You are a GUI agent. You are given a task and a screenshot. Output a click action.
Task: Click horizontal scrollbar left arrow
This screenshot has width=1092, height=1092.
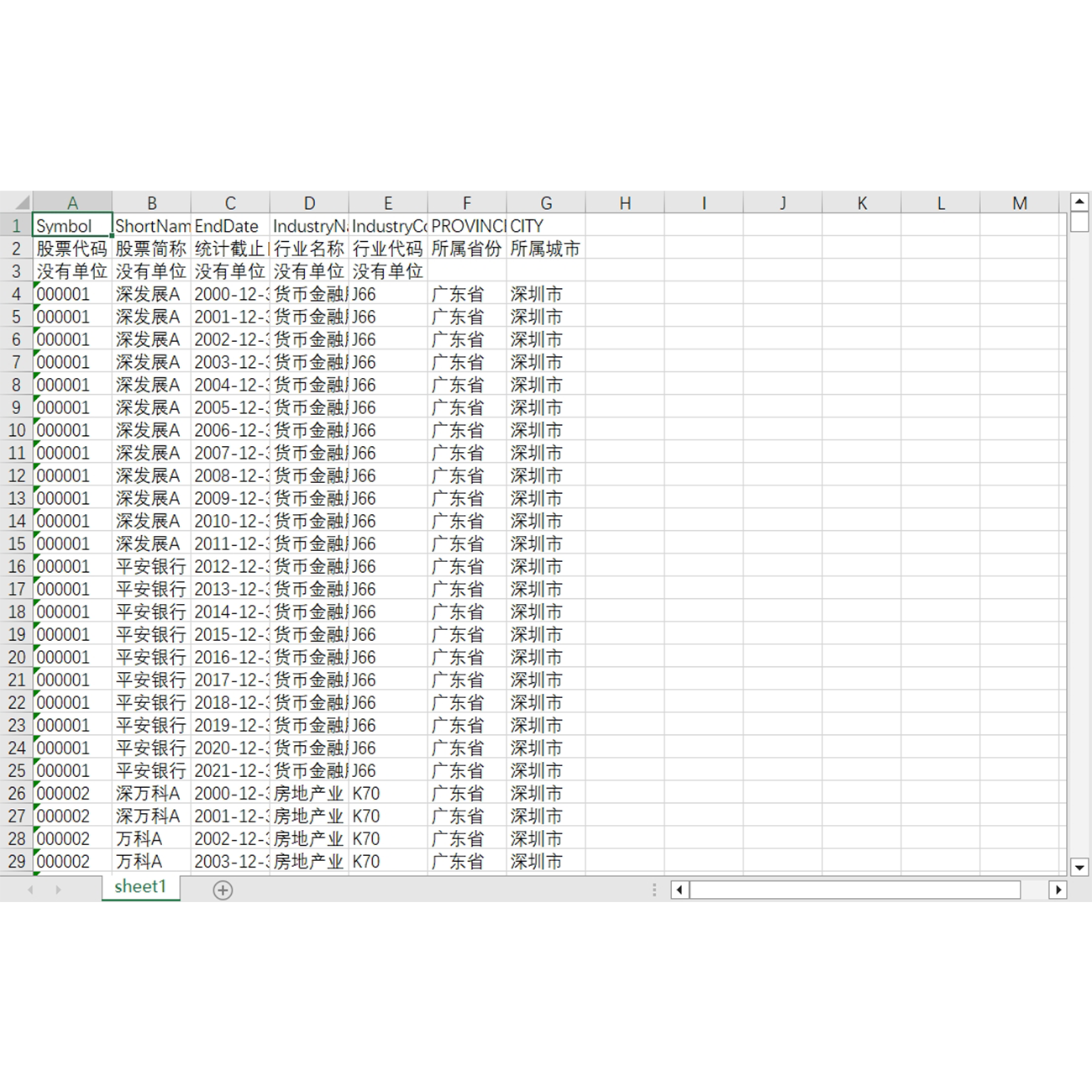[680, 890]
